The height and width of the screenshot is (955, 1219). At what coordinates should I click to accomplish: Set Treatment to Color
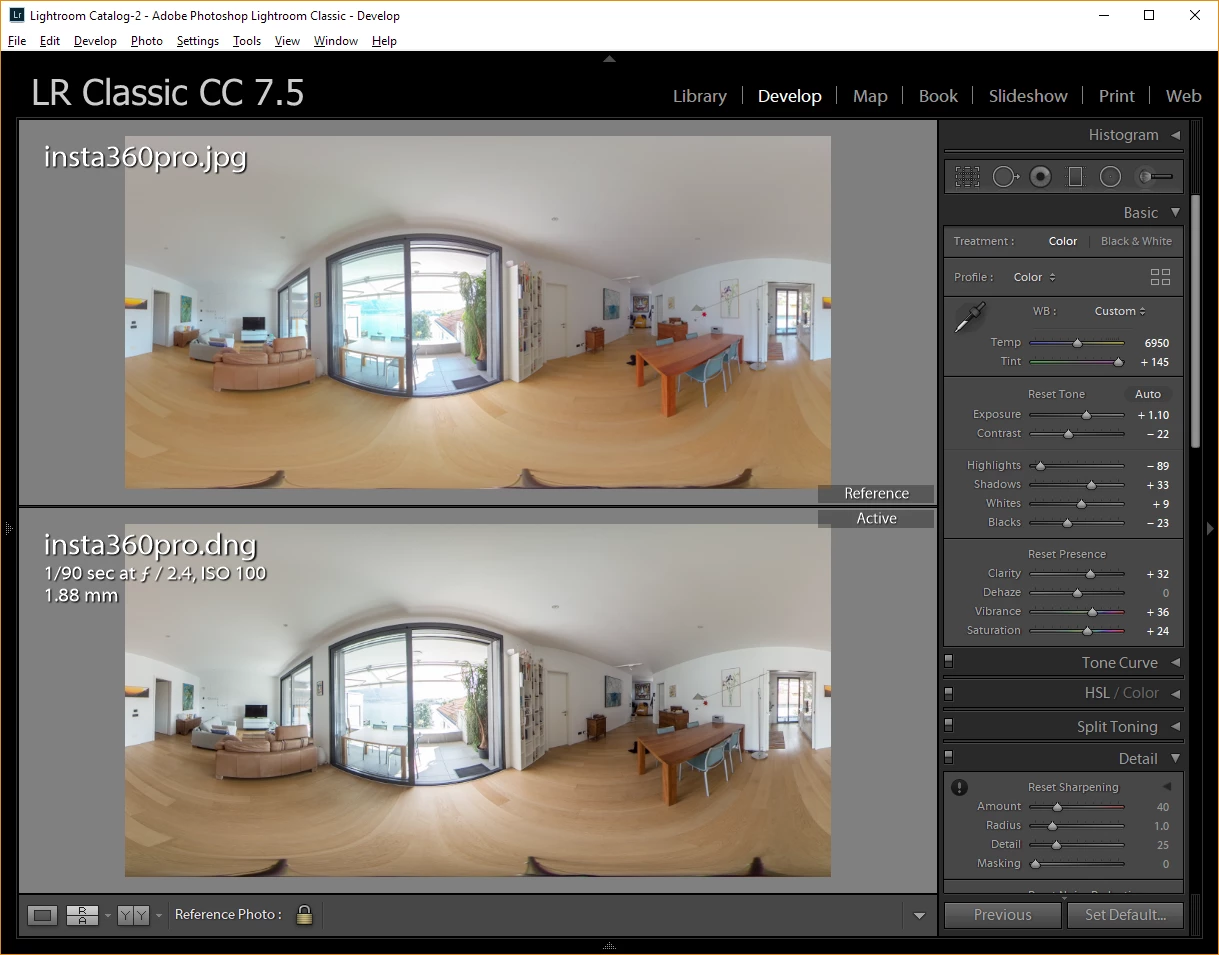pyautogui.click(x=1063, y=241)
